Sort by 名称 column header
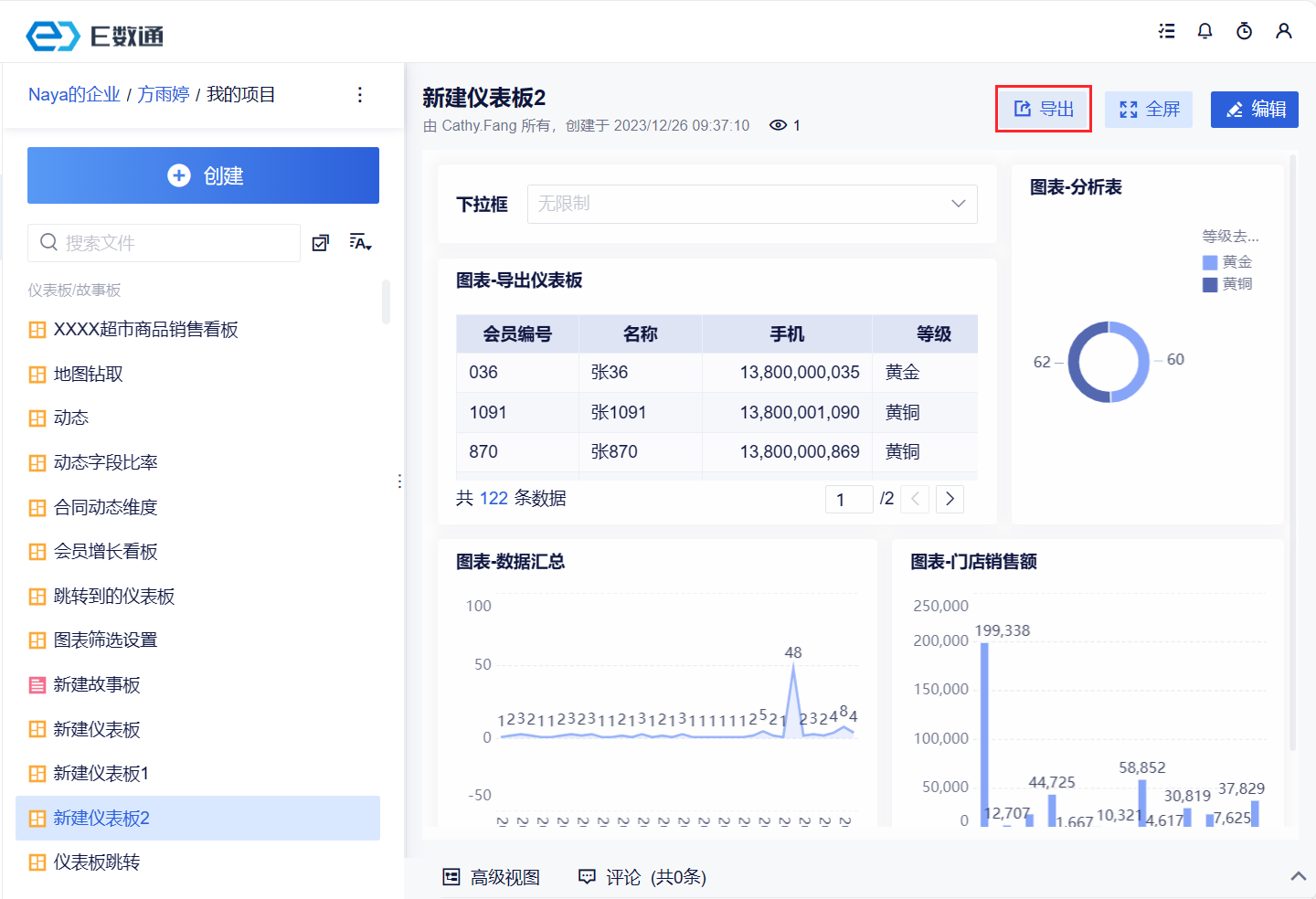The width and height of the screenshot is (1316, 899). 641,334
